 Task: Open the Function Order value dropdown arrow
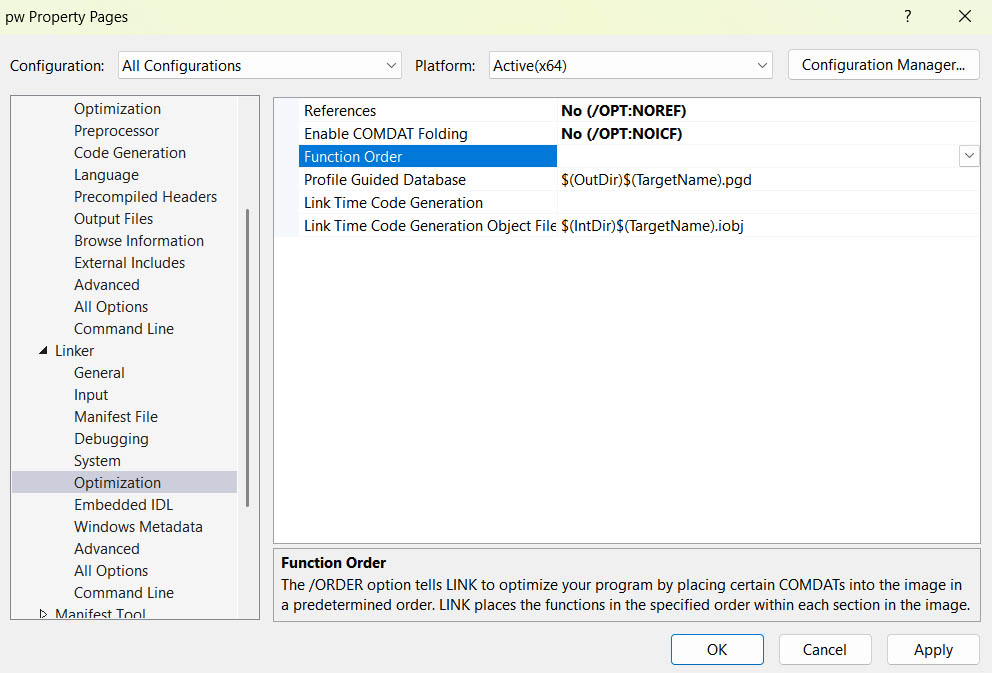coord(968,156)
